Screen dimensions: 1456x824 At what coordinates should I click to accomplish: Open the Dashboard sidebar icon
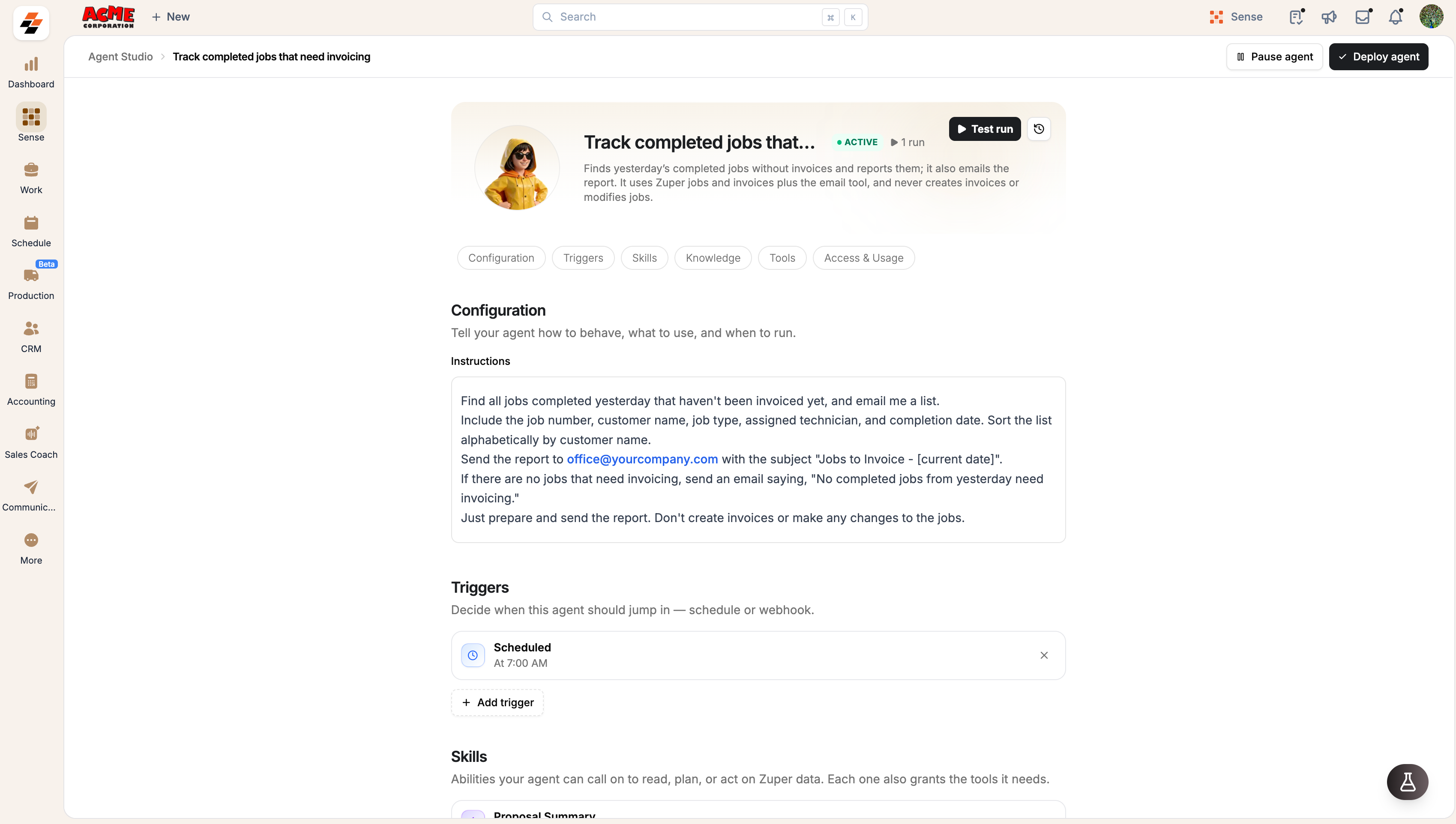31,64
